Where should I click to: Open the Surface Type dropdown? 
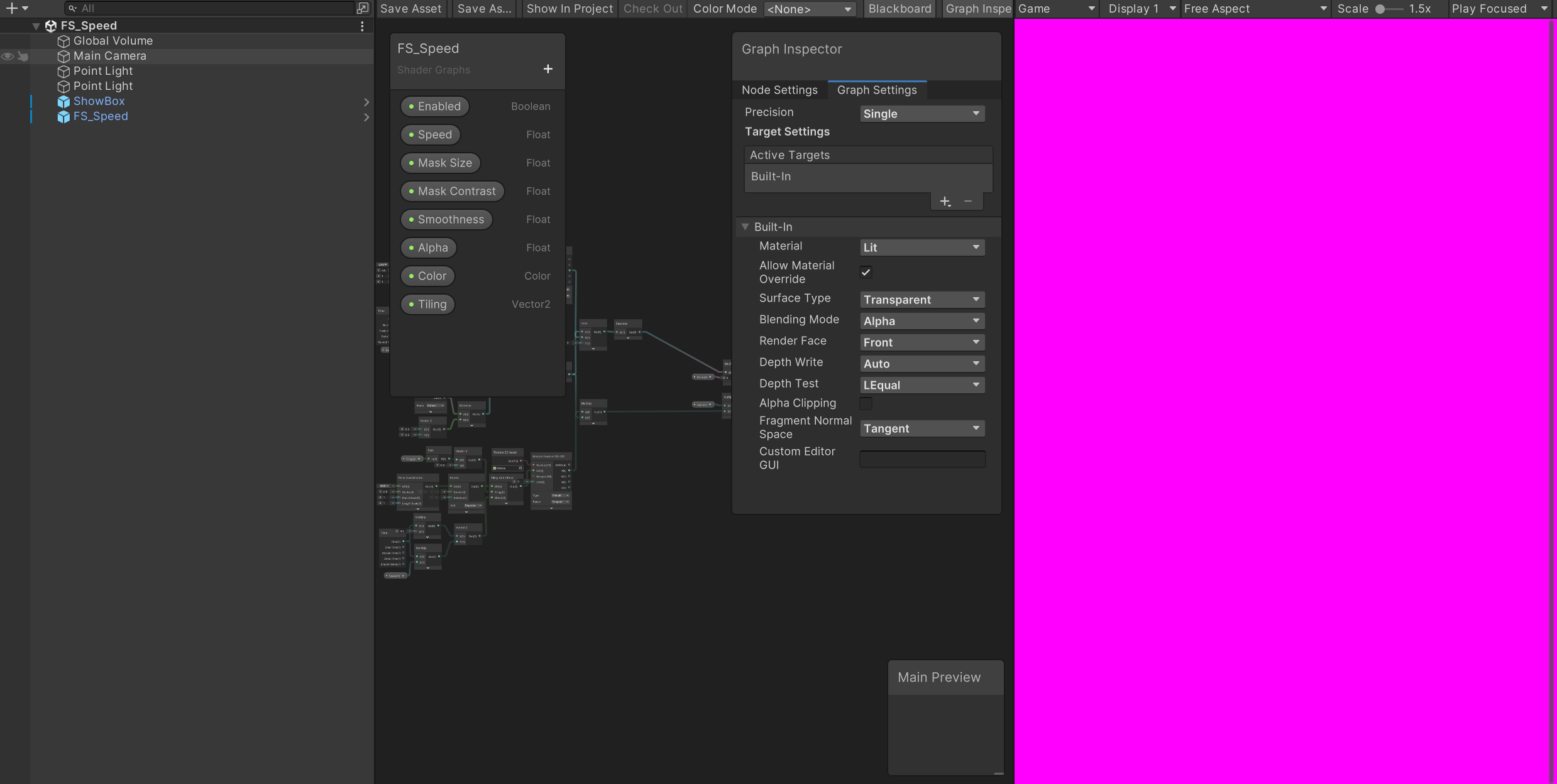coord(922,300)
